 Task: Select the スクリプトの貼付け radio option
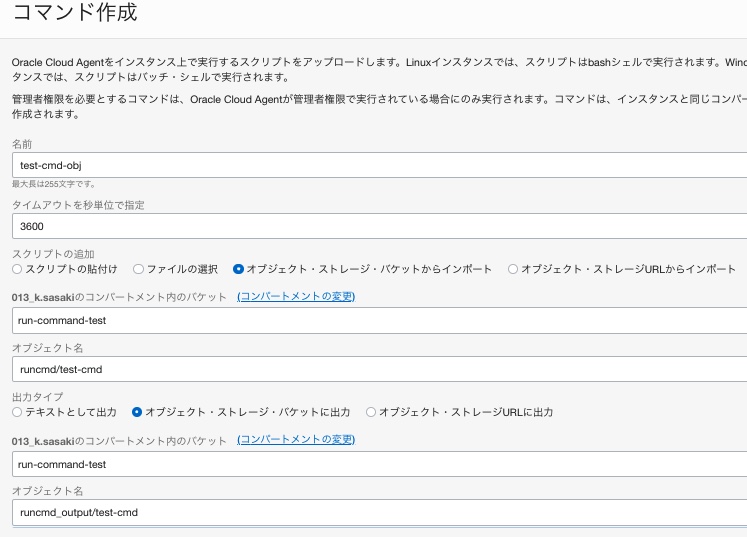click(x=17, y=269)
